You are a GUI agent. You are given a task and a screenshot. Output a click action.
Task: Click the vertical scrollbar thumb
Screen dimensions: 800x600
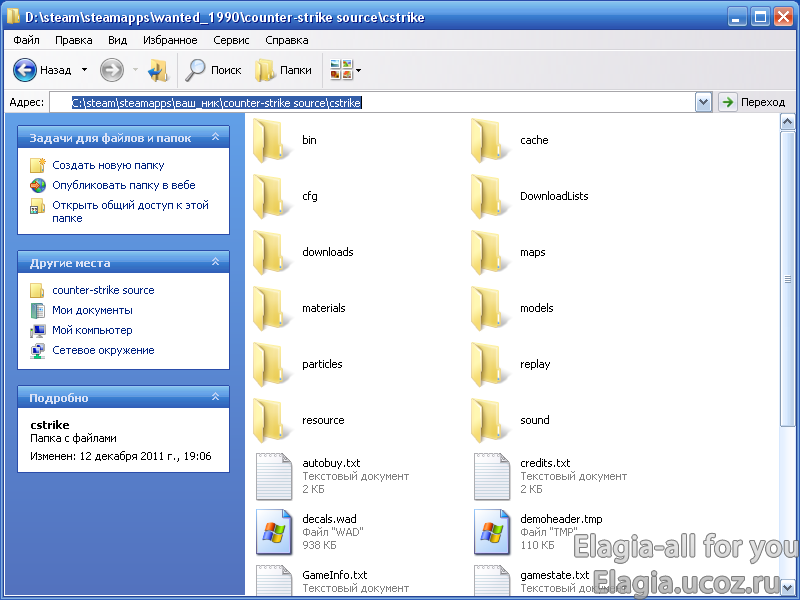787,279
